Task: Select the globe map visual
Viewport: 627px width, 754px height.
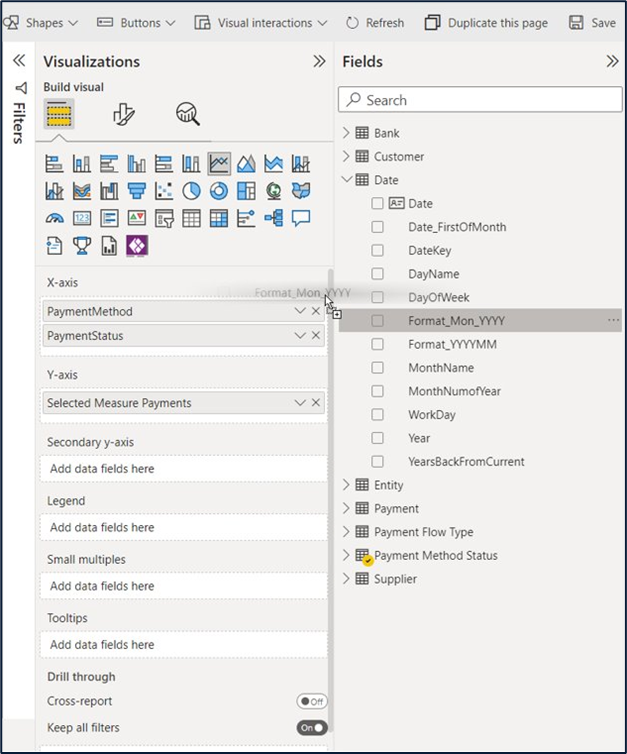Action: point(274,191)
